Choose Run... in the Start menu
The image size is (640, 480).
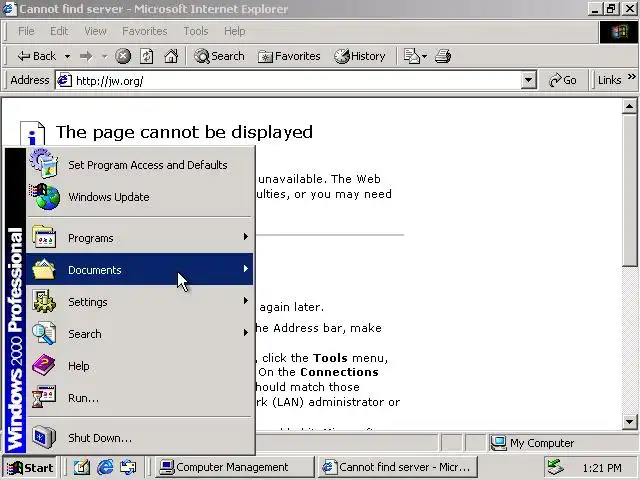click(140, 398)
